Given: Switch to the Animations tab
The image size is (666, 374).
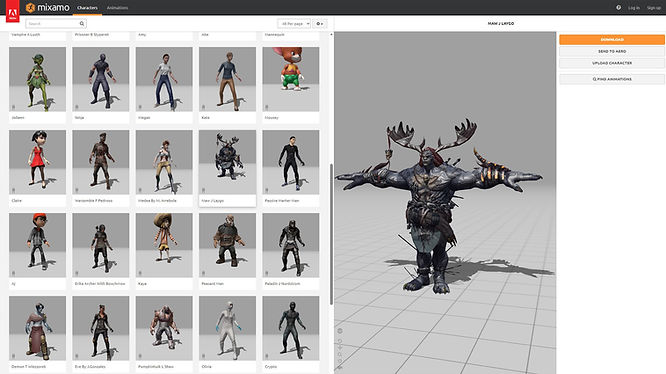Looking at the screenshot, I should [x=117, y=8].
